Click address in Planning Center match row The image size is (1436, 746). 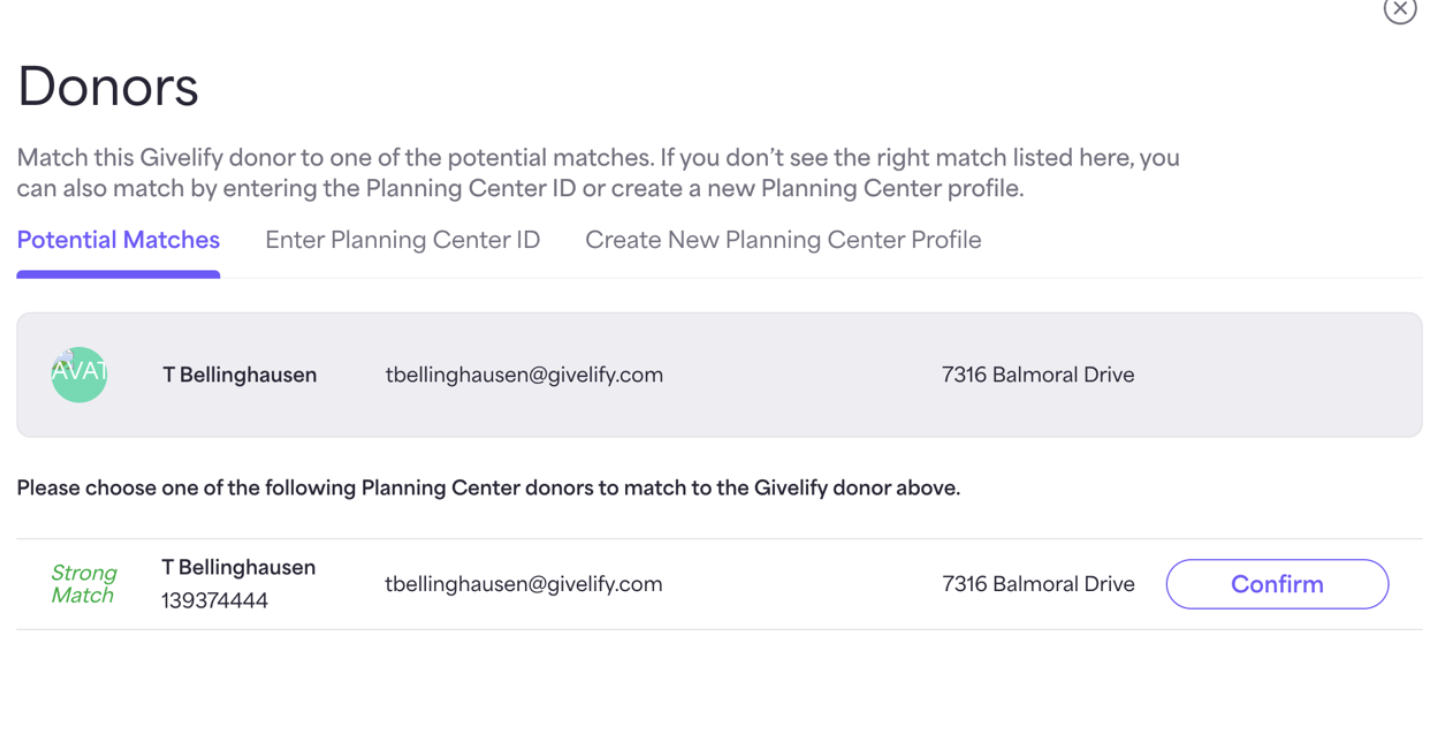pyautogui.click(x=1038, y=584)
